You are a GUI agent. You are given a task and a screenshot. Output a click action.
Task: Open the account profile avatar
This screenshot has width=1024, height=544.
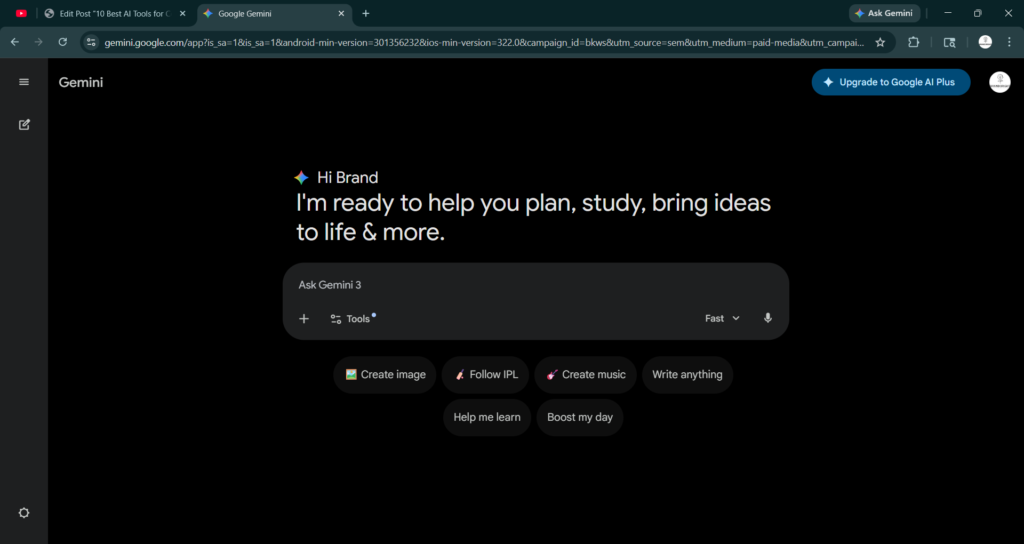pyautogui.click(x=999, y=82)
